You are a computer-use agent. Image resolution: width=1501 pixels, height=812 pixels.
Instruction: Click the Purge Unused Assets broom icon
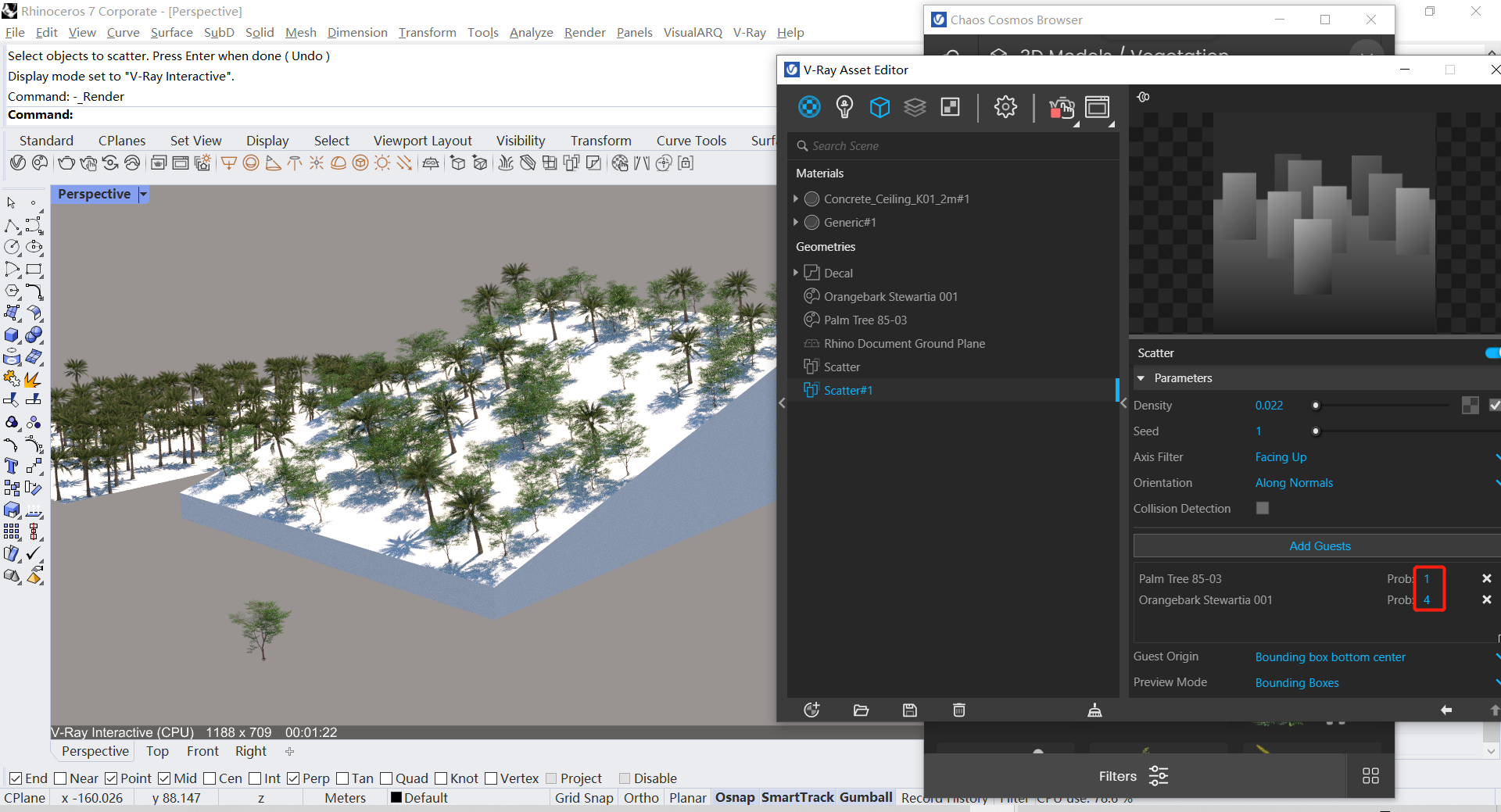(x=1094, y=710)
